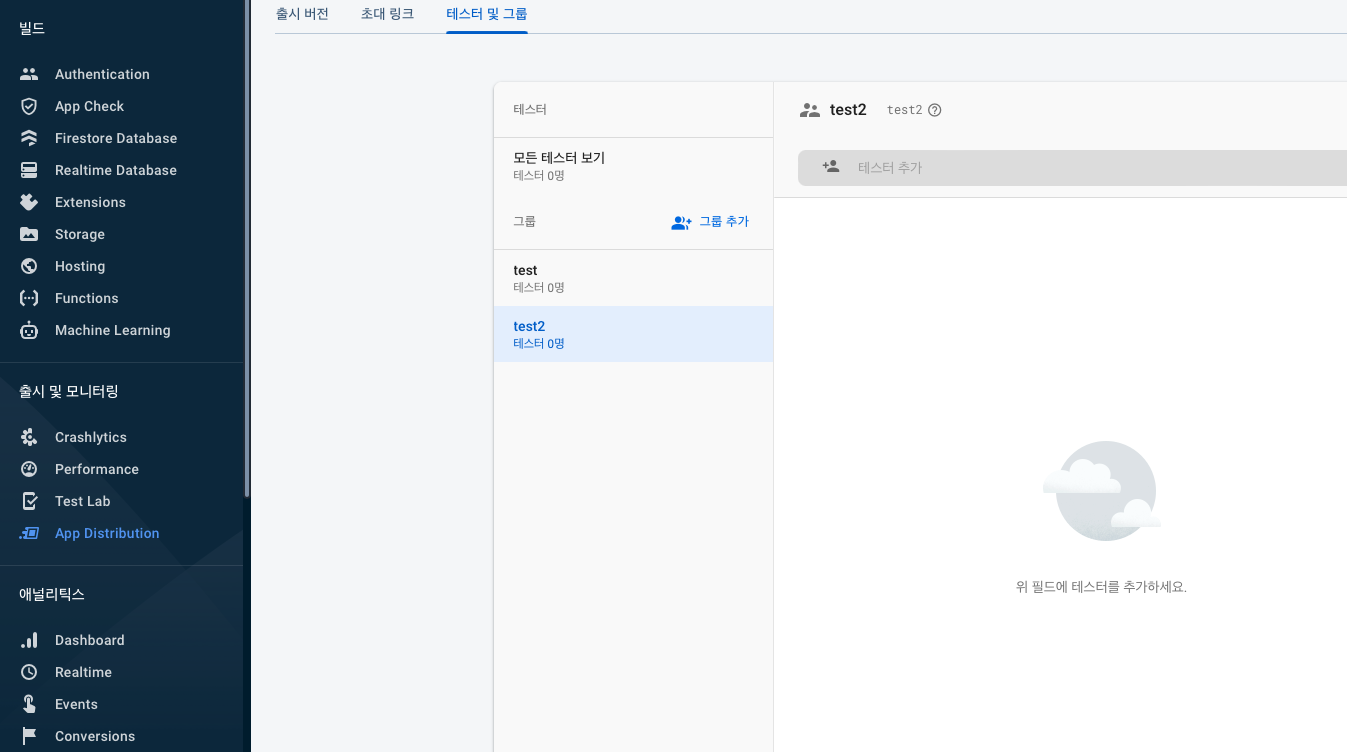This screenshot has width=1347, height=752.
Task: Click the test2 group title heading
Action: coord(848,110)
